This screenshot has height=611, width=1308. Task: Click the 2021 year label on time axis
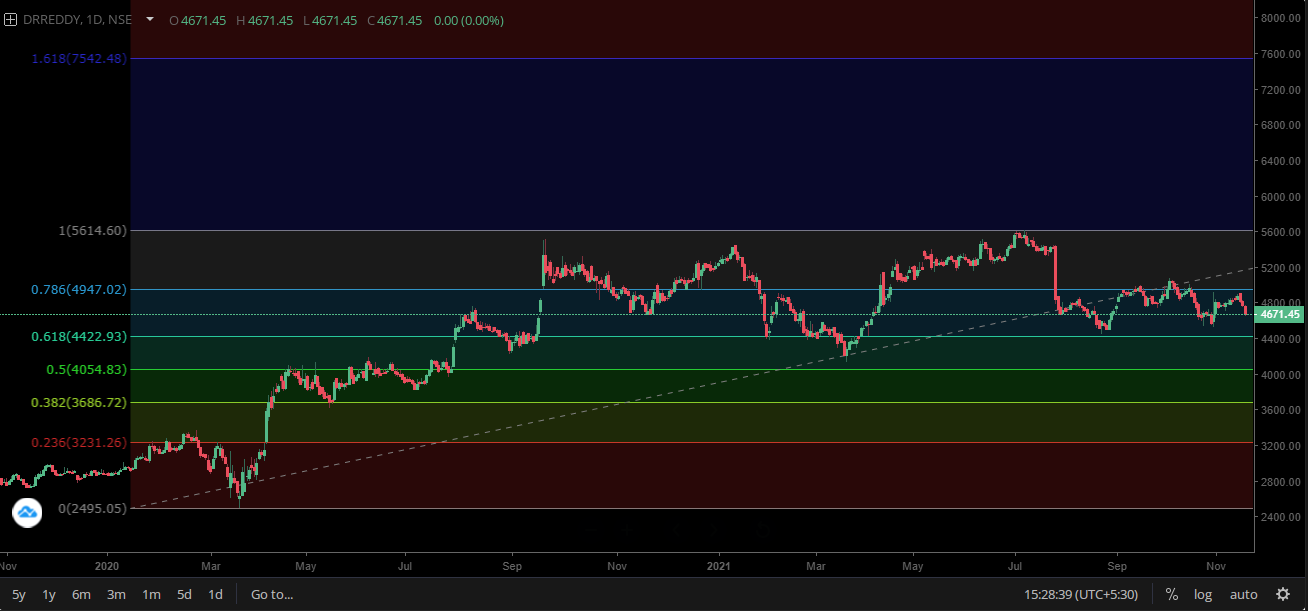click(720, 565)
